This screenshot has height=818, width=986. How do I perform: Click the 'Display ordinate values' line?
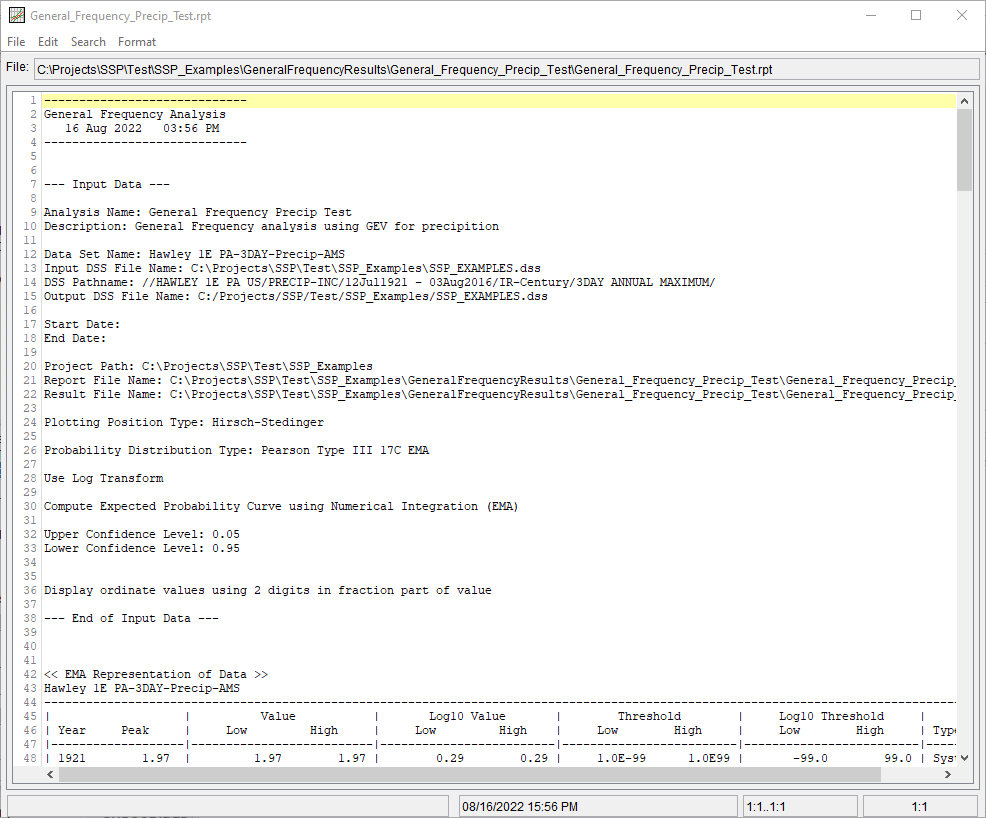coord(268,590)
